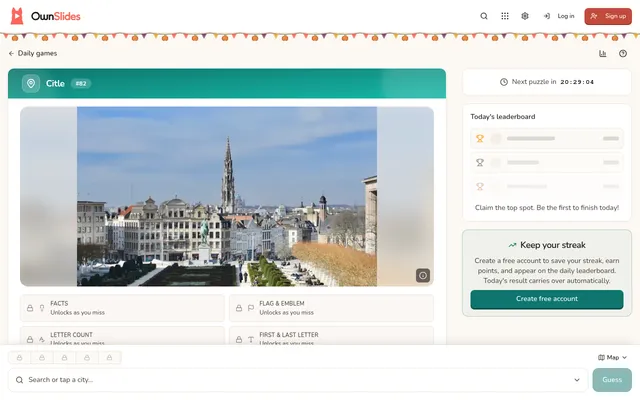Screen dimensions: 640x400
Task: Click the silver trophy leaderboard row
Action: coord(547,162)
